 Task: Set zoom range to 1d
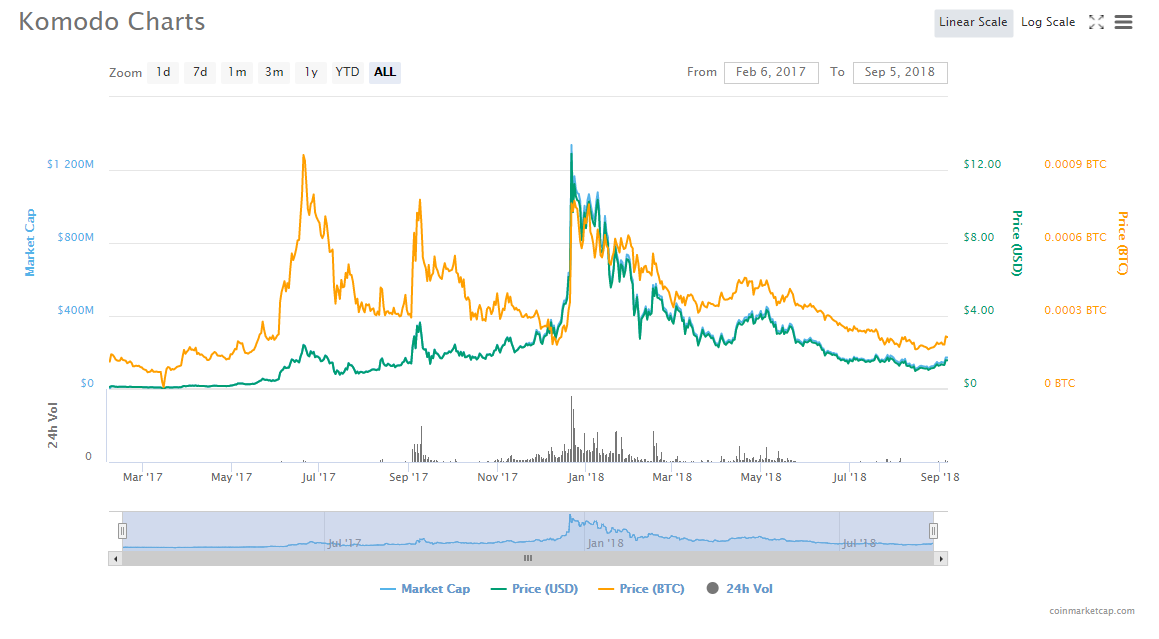coord(163,72)
